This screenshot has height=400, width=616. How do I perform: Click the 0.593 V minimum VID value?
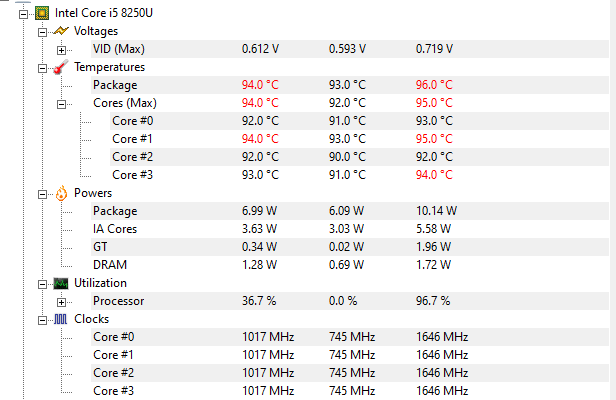tap(348, 49)
